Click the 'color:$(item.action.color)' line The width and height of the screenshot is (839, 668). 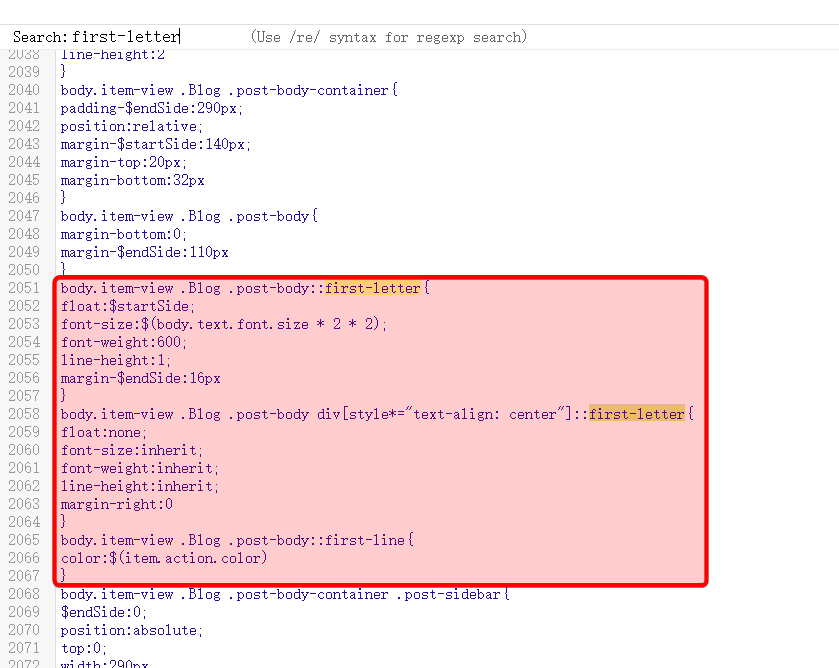(x=164, y=558)
